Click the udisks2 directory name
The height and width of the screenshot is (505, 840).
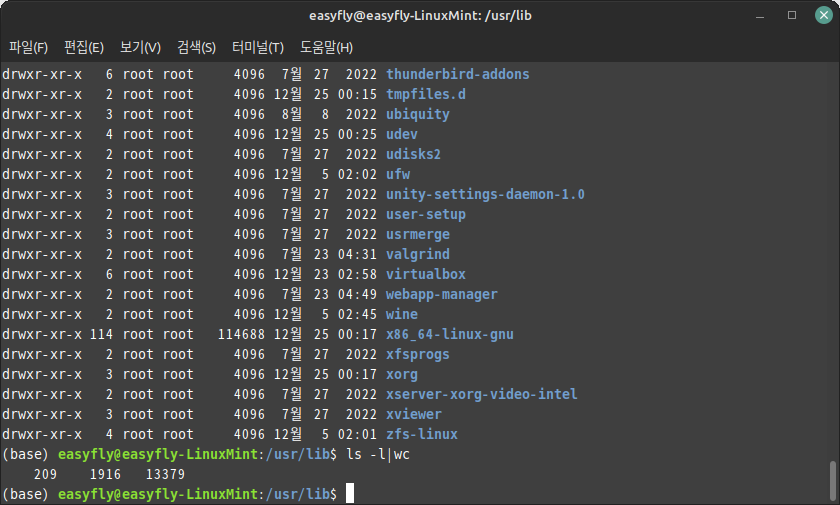click(x=414, y=154)
